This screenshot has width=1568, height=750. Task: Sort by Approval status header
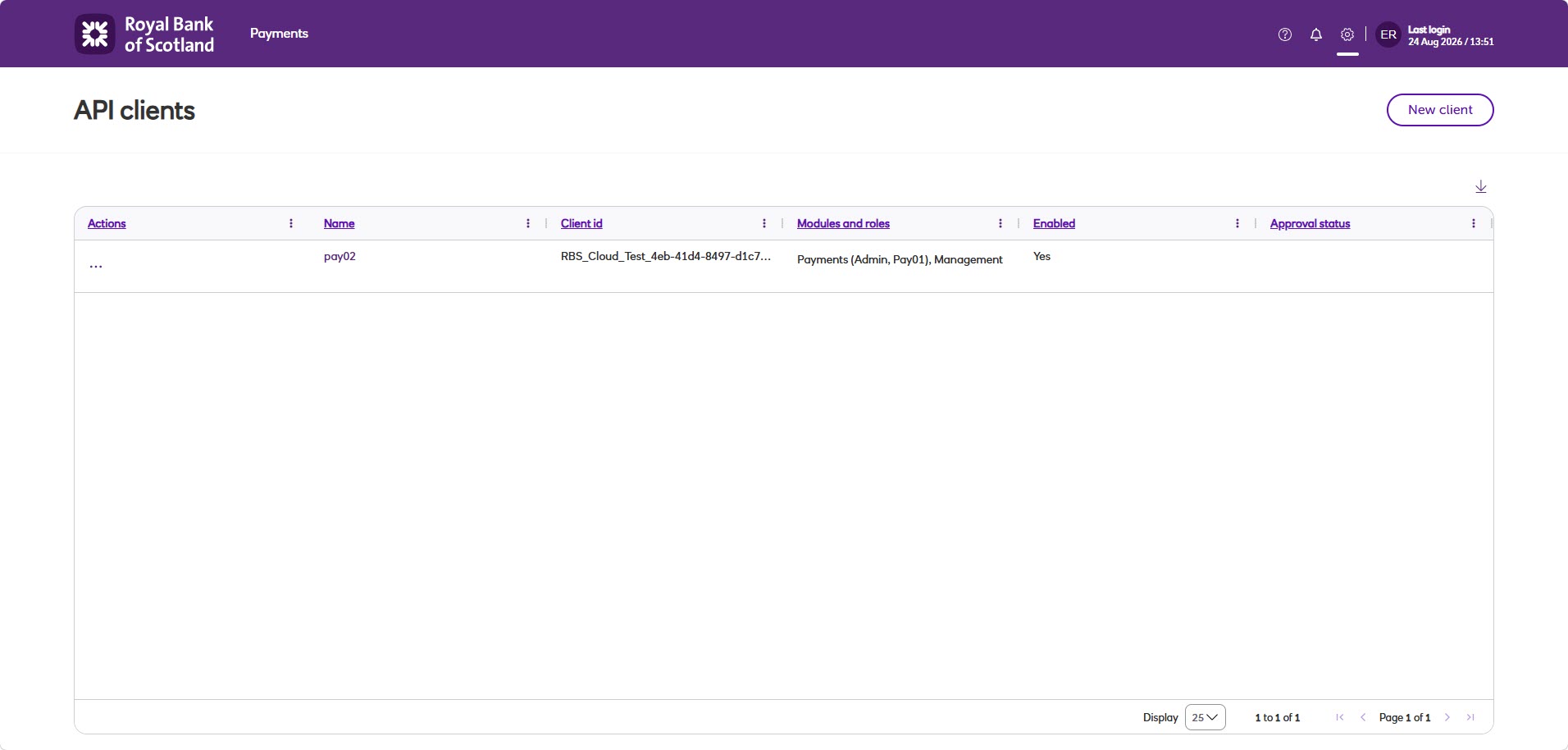click(1310, 223)
